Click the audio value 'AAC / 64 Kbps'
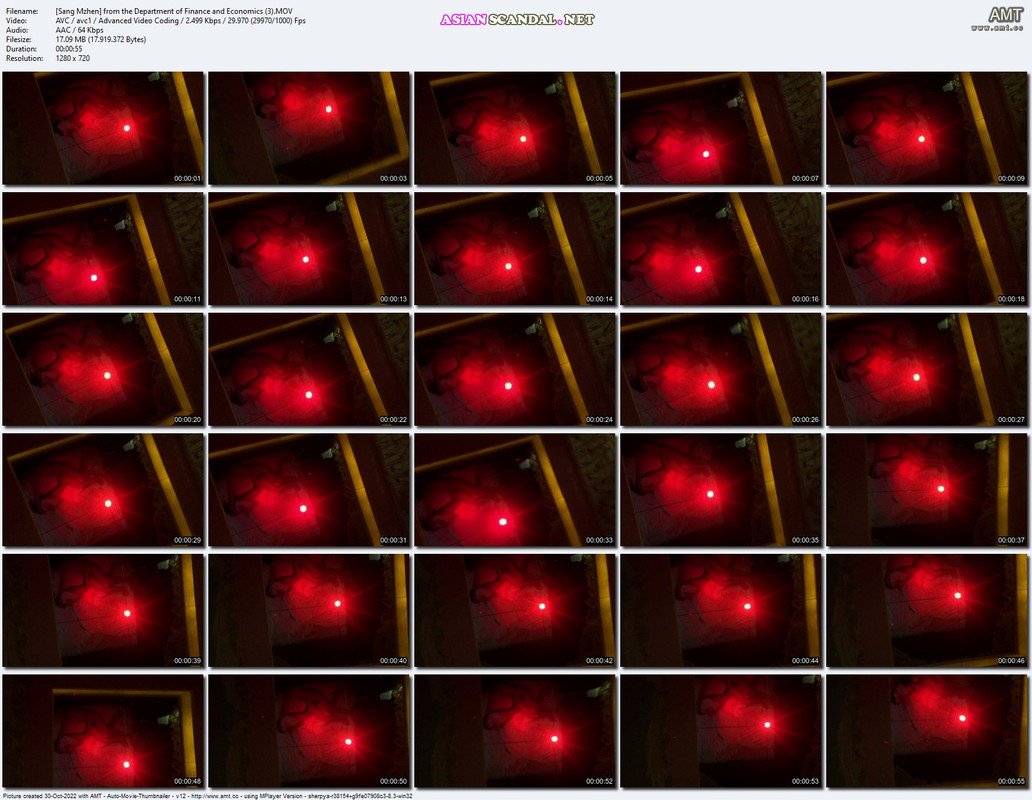Viewport: 1032px width, 800px height. [x=79, y=30]
